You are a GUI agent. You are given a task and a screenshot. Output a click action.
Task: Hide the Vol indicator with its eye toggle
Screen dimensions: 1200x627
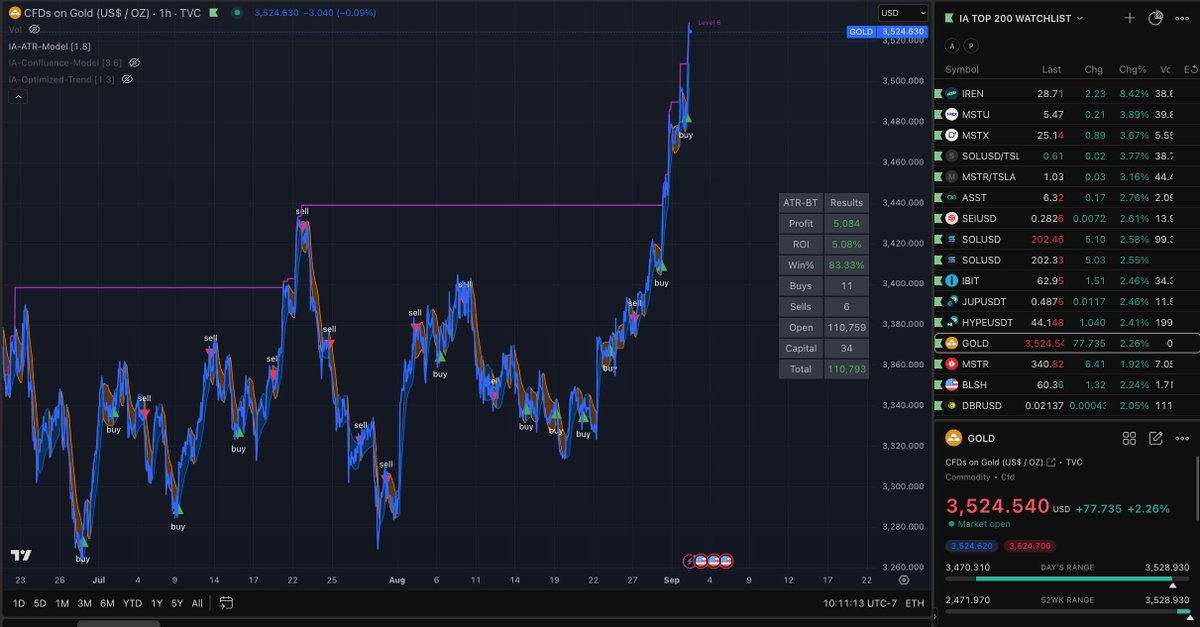(x=36, y=29)
